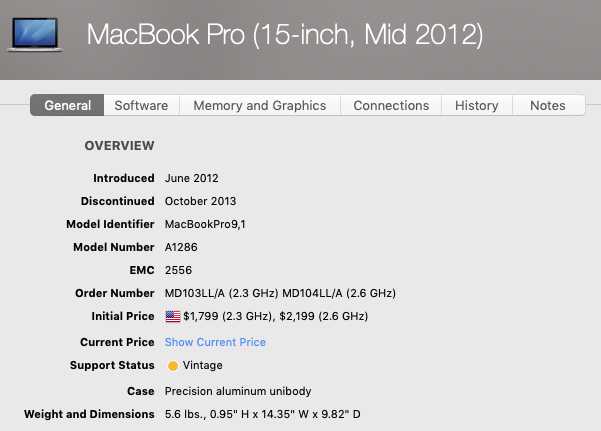Click the Show Current Price link
The image size is (601, 431).
coord(215,342)
